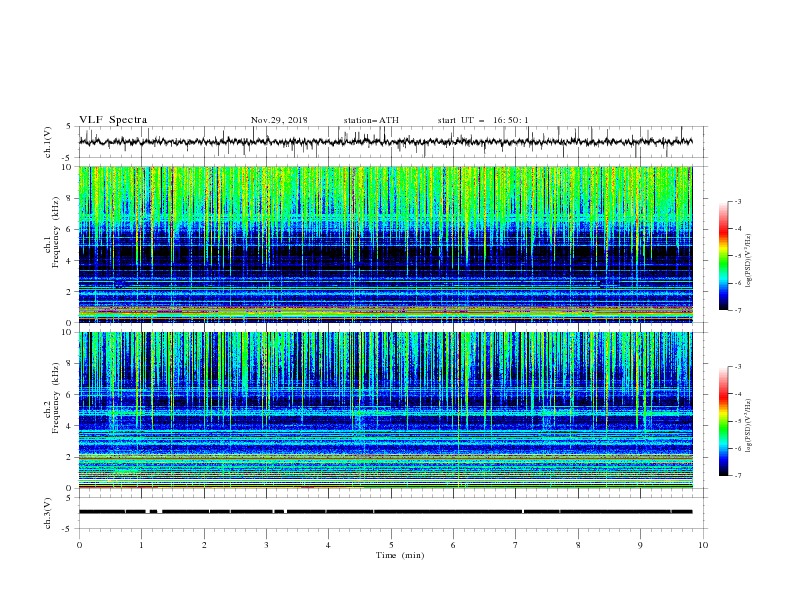Click the ch.1 'Frequency (kHz)' axis label
The width and height of the screenshot is (792, 612).
pos(56,232)
